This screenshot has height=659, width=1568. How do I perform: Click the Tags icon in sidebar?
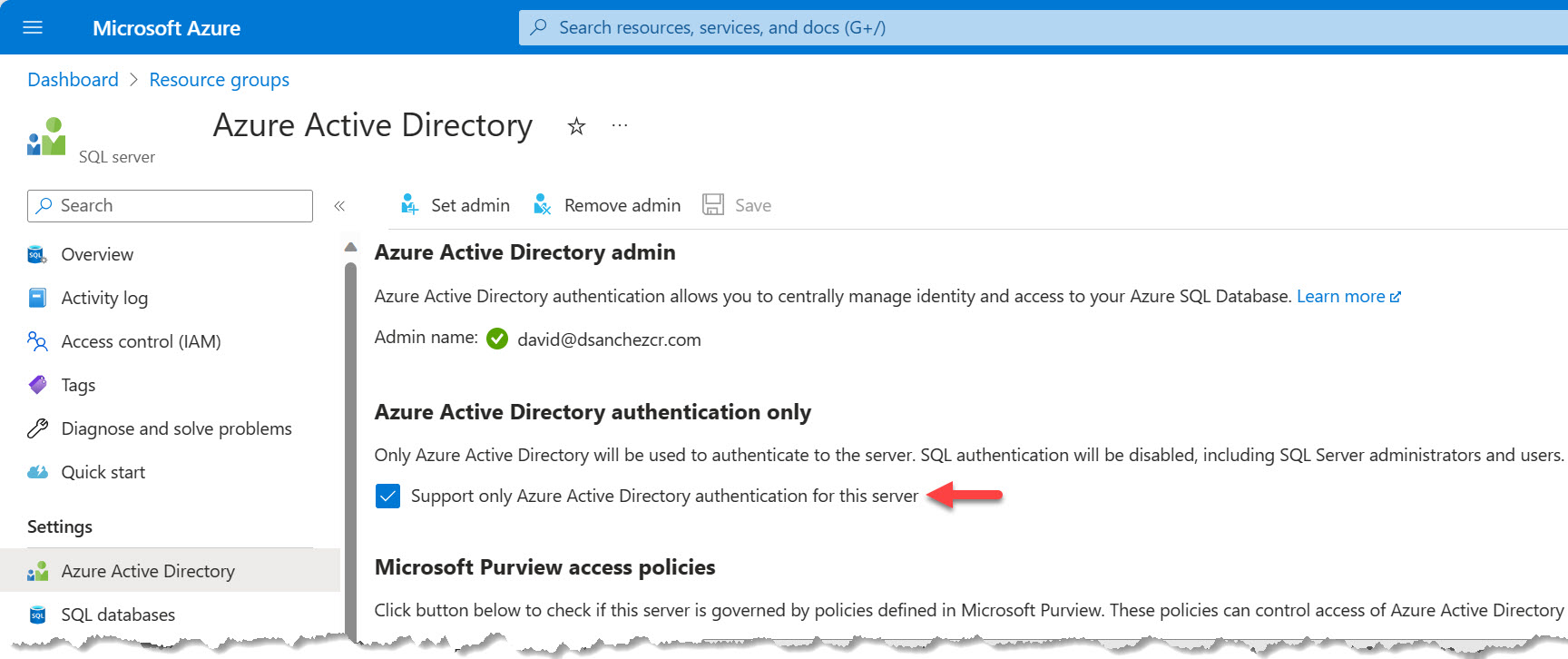coord(38,385)
